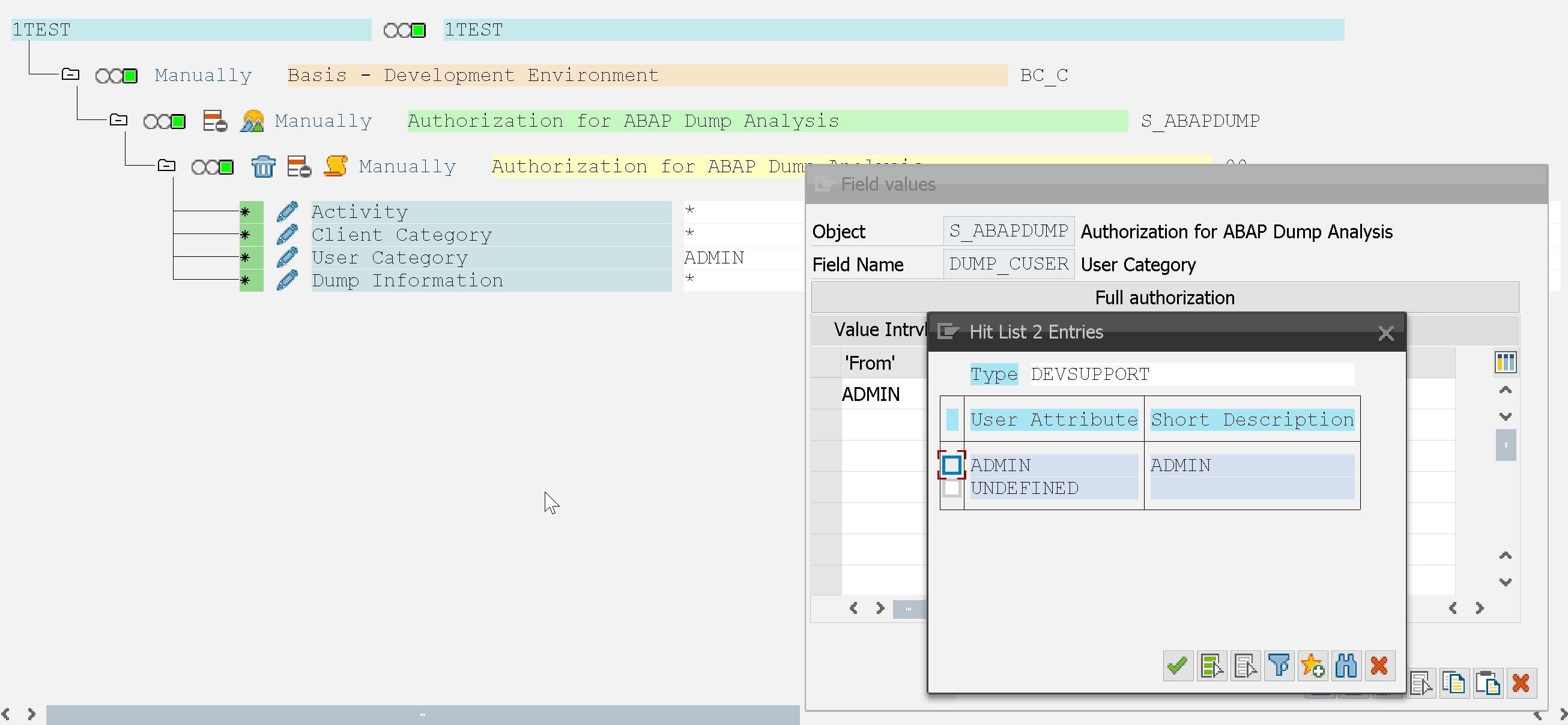Cancel Hit List with red X button
Viewport: 1568px width, 725px height.
(1379, 666)
